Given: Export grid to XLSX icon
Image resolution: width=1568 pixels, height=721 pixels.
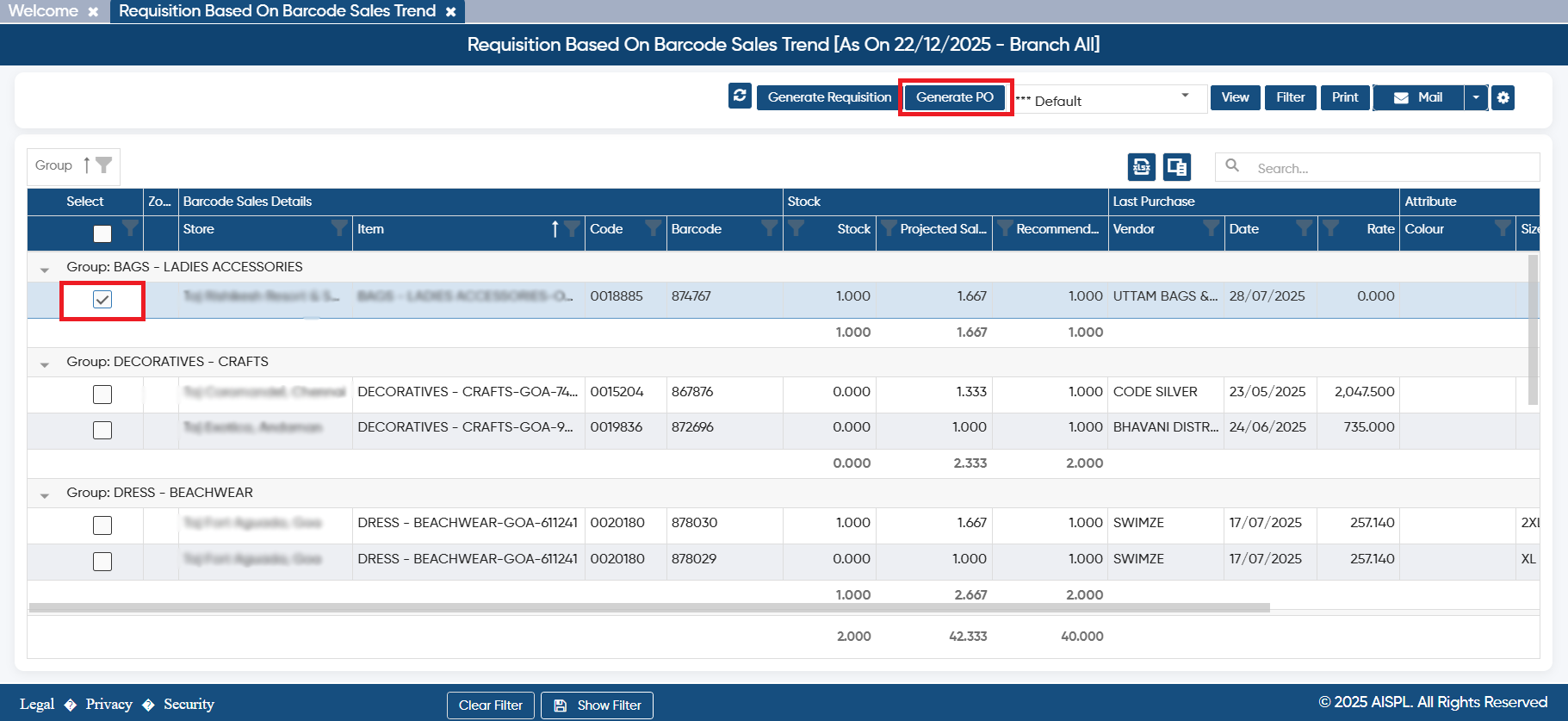Looking at the screenshot, I should (x=1142, y=166).
